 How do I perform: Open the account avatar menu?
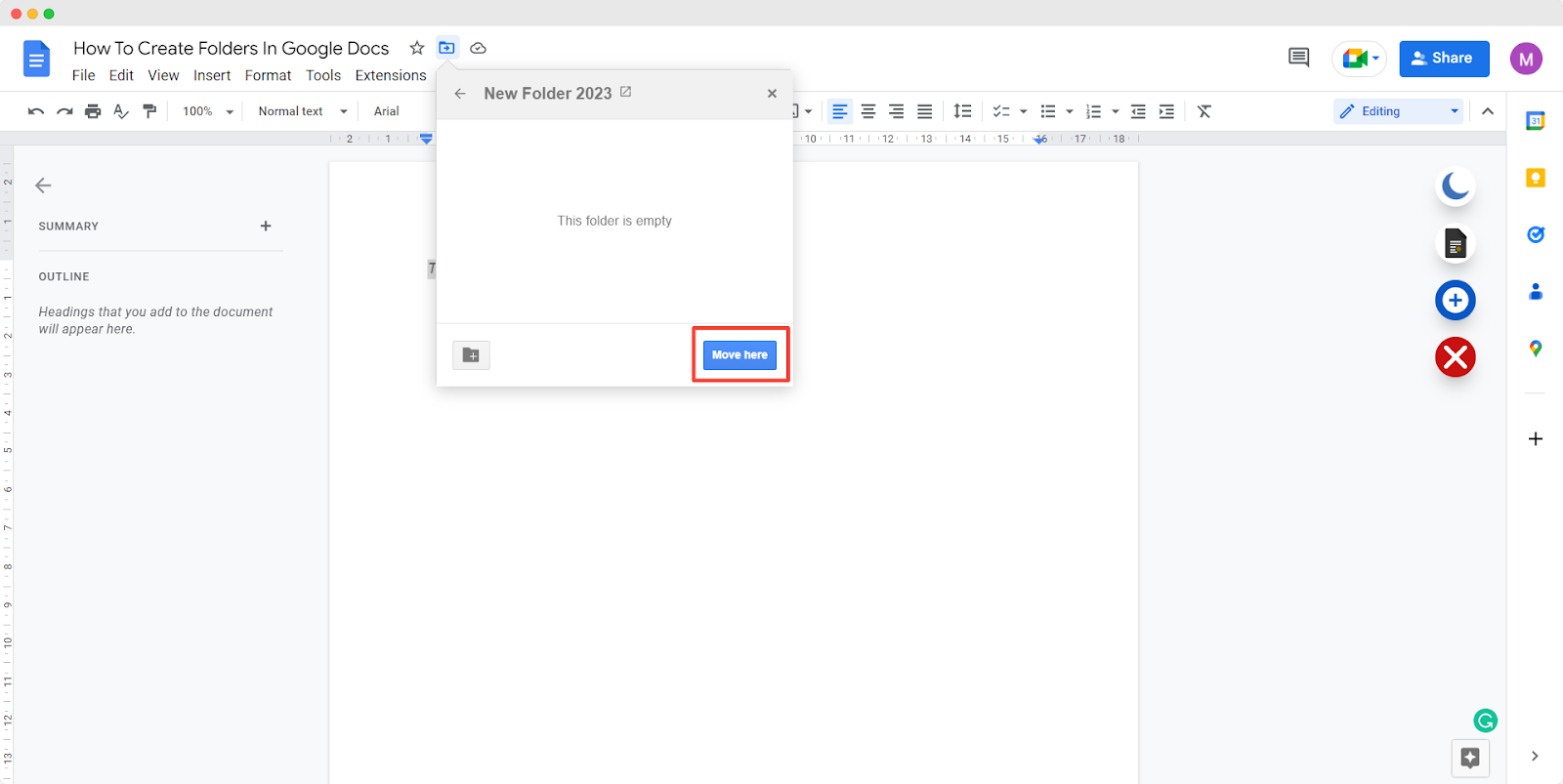[x=1526, y=59]
